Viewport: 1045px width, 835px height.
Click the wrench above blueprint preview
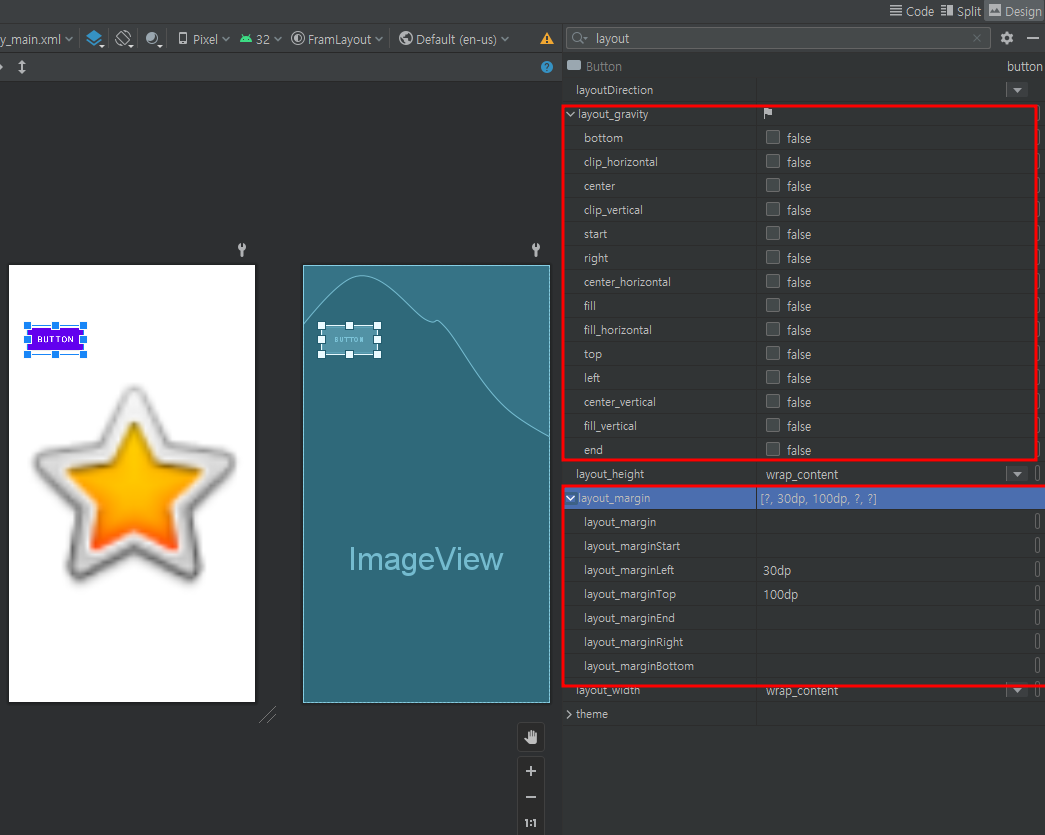tap(536, 249)
